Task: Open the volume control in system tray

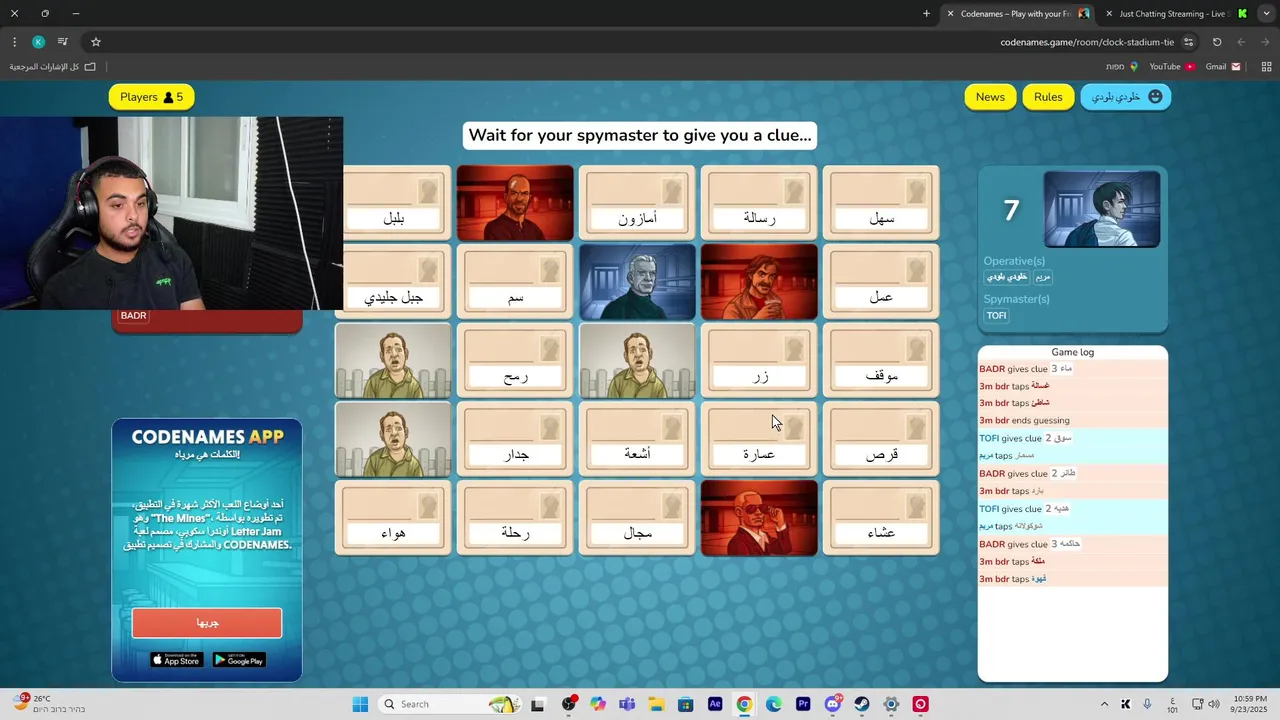Action: pos(1214,704)
